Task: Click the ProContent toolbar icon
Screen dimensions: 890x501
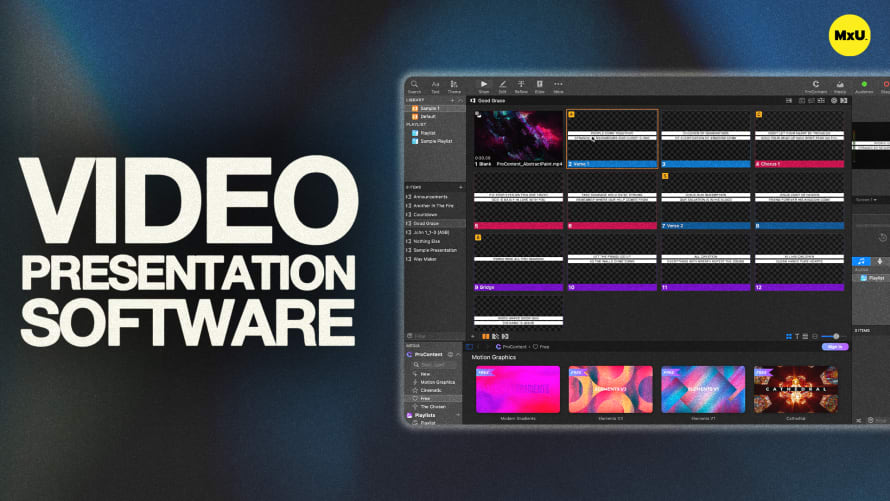Action: coord(816,86)
